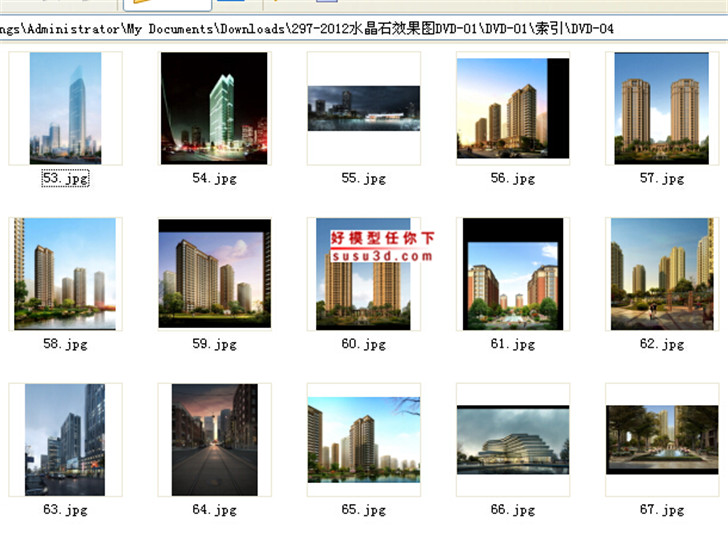Screen dimensions: 728x533
Task: Click the file name label 54.jpg
Action: [x=214, y=178]
